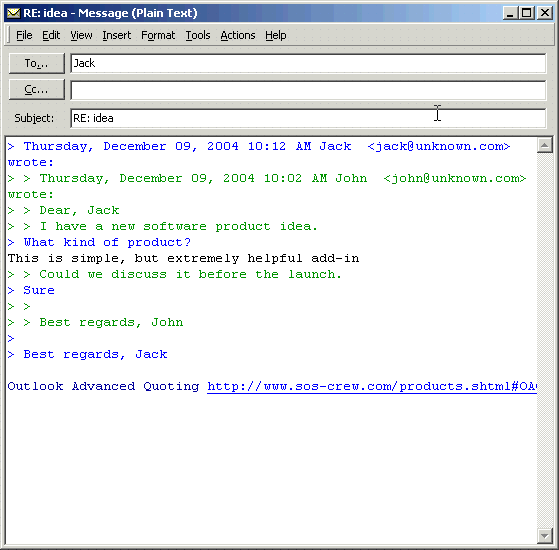Open the Help menu

click(x=276, y=35)
